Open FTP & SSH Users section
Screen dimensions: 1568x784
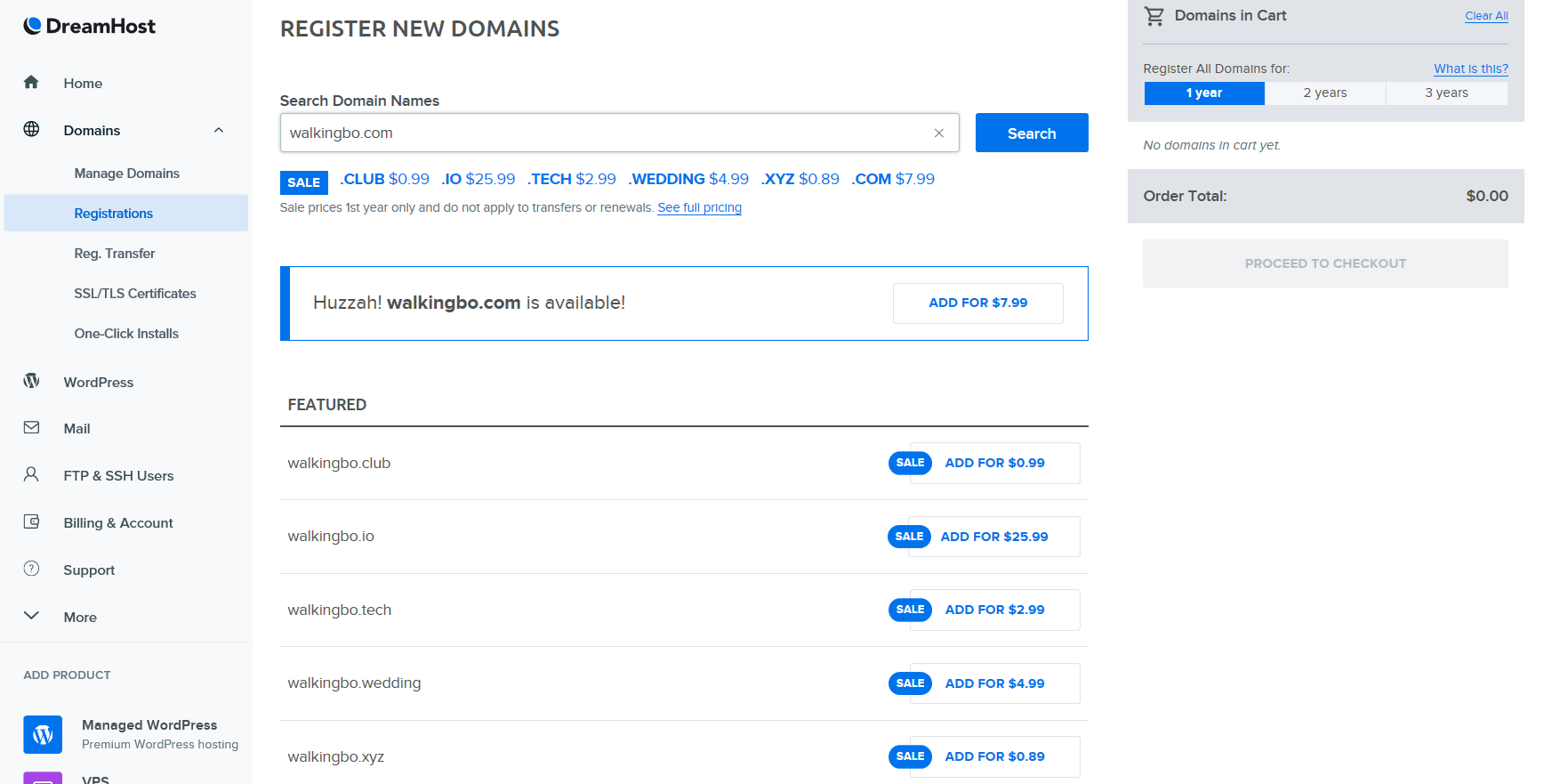coord(118,476)
